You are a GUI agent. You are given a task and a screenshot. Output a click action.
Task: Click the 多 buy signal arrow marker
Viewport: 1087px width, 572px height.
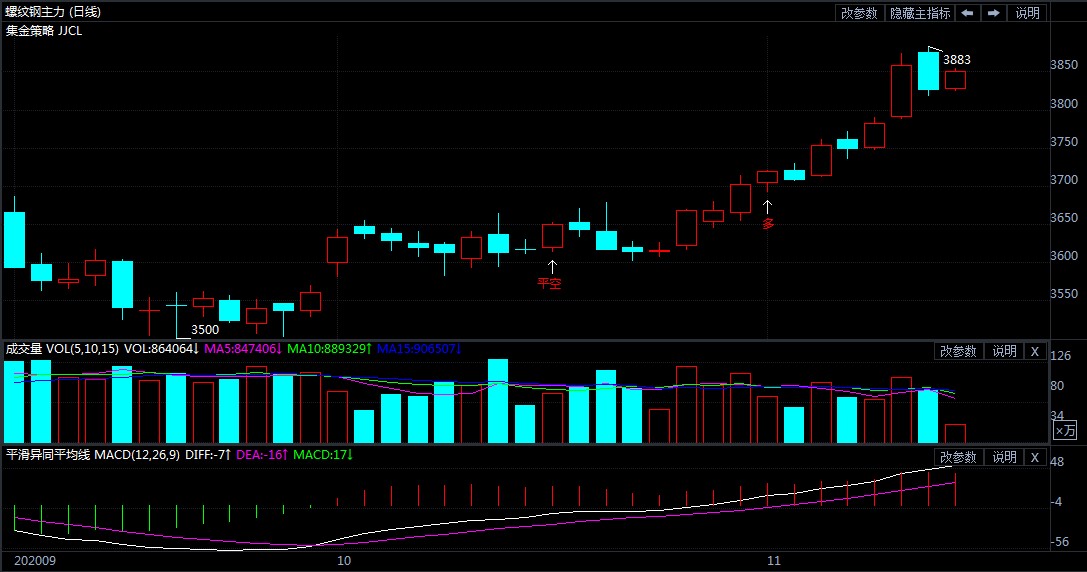point(768,207)
